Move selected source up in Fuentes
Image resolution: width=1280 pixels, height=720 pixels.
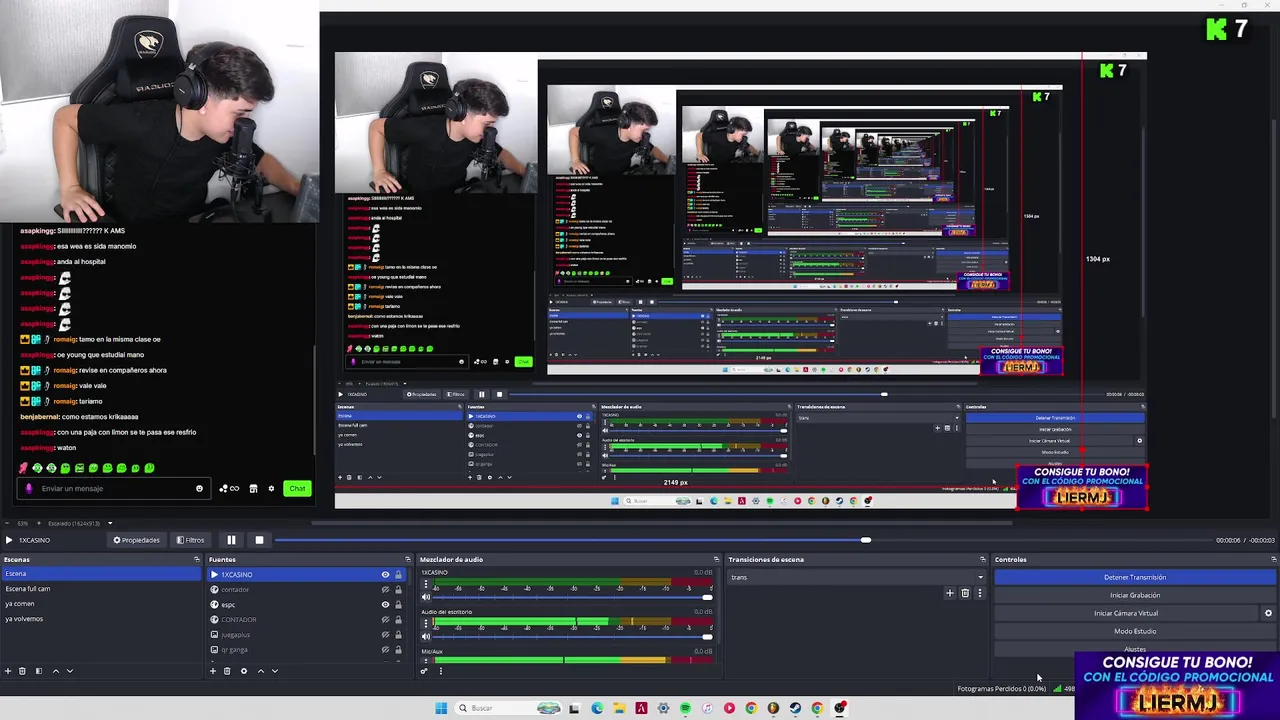click(x=261, y=671)
